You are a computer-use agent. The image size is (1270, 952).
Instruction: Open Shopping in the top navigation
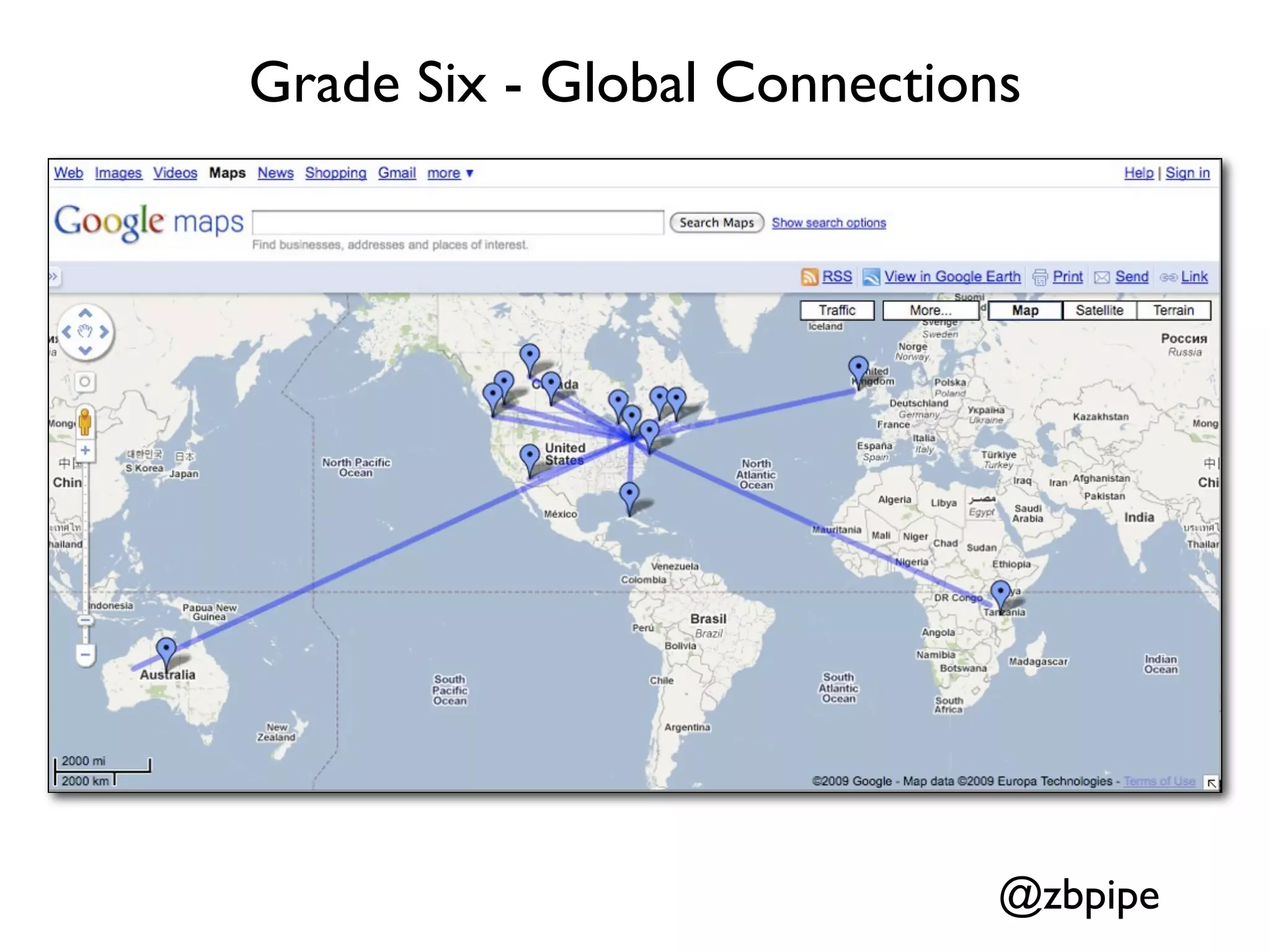[x=335, y=174]
